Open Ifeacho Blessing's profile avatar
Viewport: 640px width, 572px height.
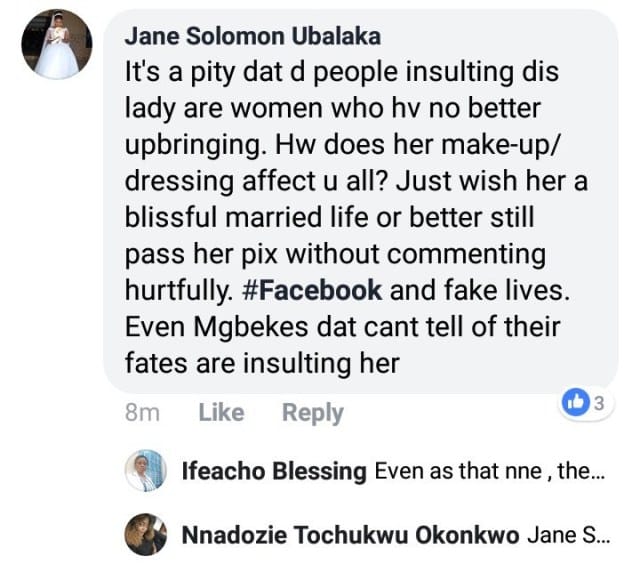pyautogui.click(x=145, y=470)
